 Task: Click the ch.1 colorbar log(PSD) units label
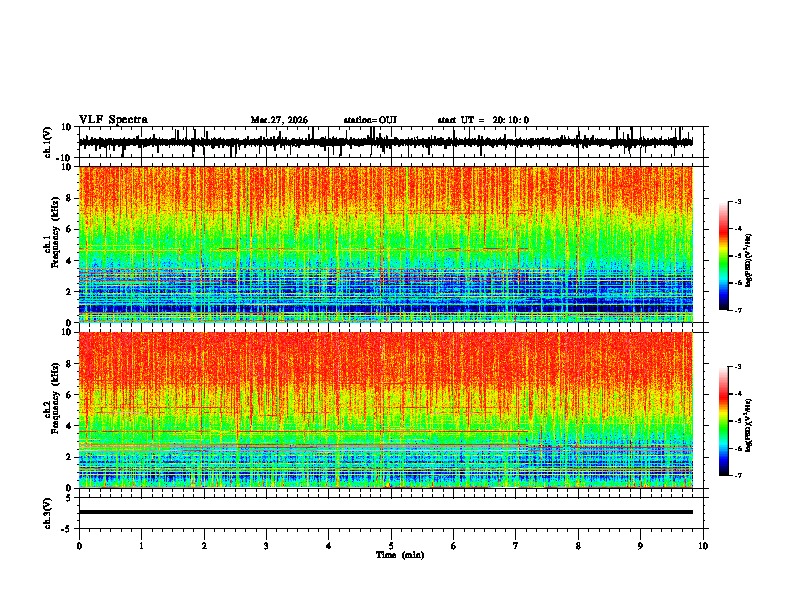pyautogui.click(x=749, y=261)
